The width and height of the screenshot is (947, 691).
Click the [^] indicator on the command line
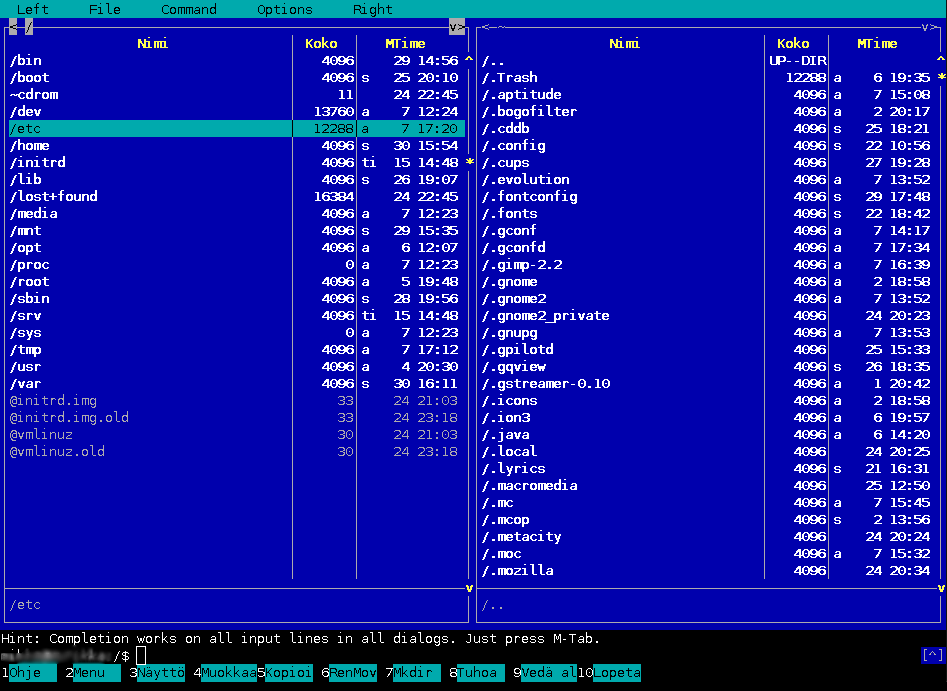click(932, 655)
